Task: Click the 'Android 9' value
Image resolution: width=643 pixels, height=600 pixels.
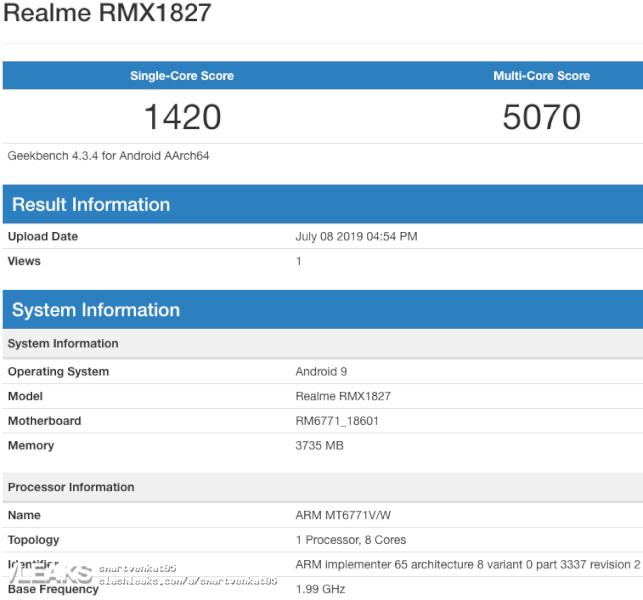Action: pyautogui.click(x=321, y=372)
